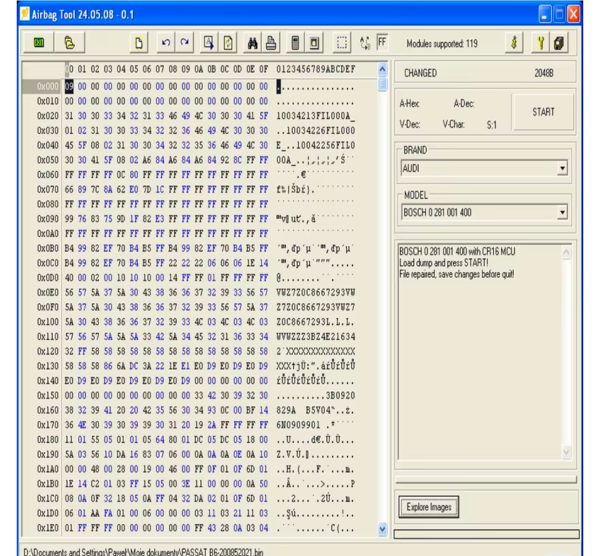Click the hex editor scroll up arrow
The height and width of the screenshot is (556, 600).
380,68
